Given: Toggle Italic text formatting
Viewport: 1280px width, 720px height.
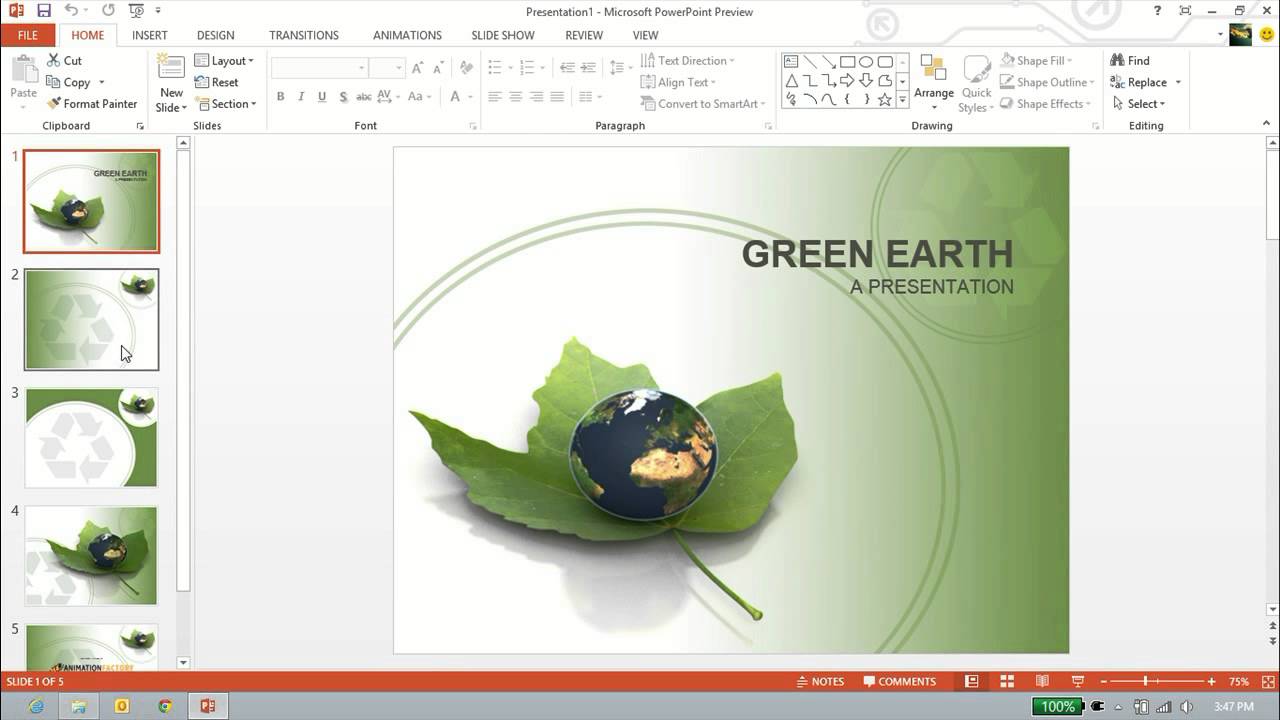Looking at the screenshot, I should pos(301,97).
